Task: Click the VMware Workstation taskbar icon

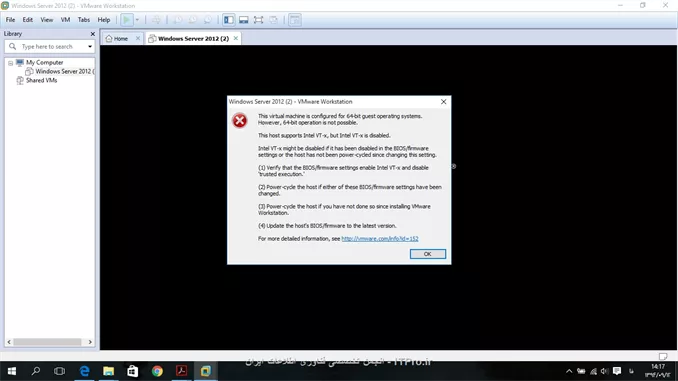Action: 205,371
